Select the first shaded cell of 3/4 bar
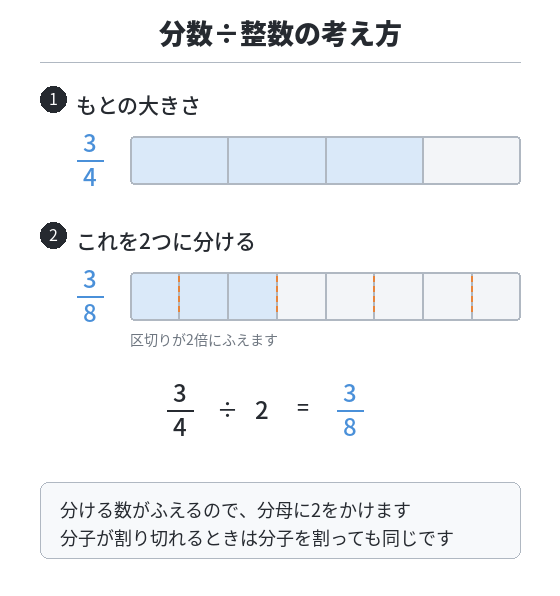This screenshot has width=560, height=596. click(x=179, y=160)
